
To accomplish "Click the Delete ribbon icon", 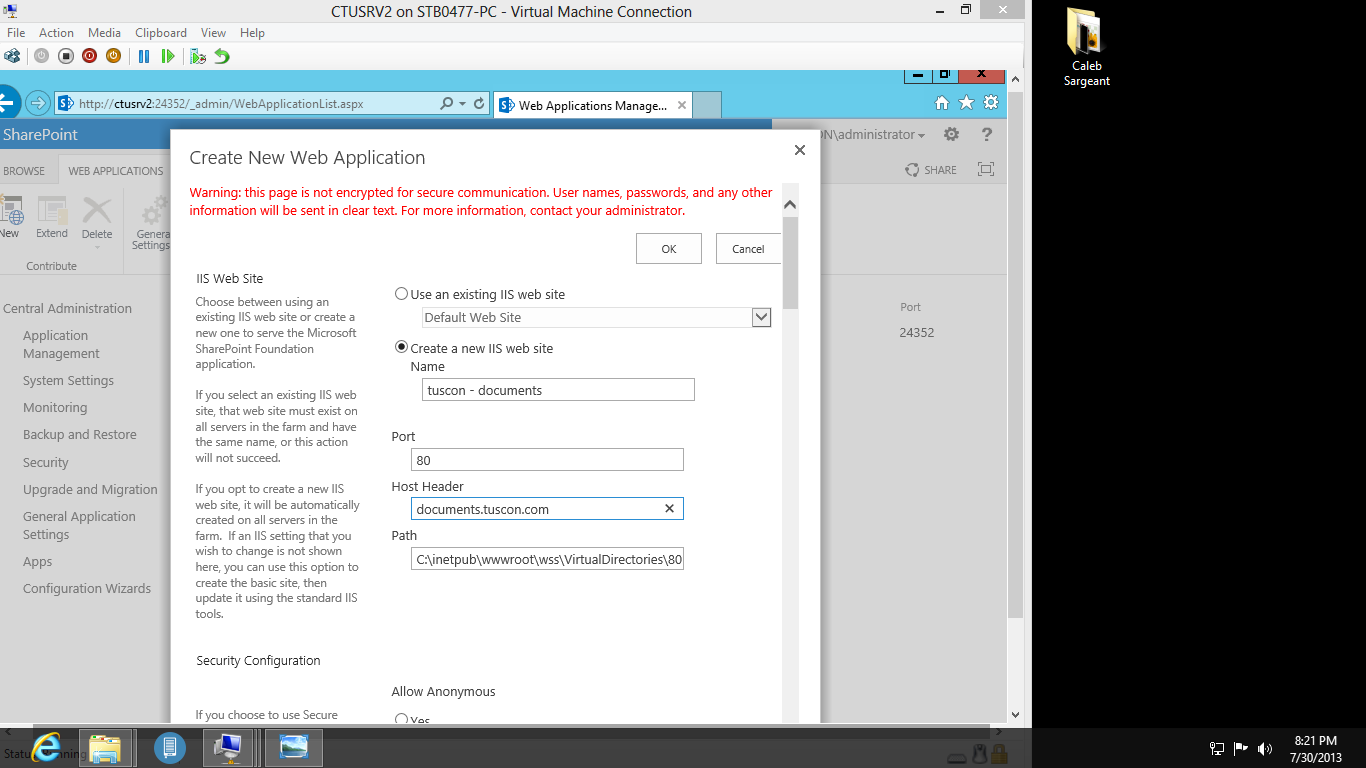I will (97, 219).
